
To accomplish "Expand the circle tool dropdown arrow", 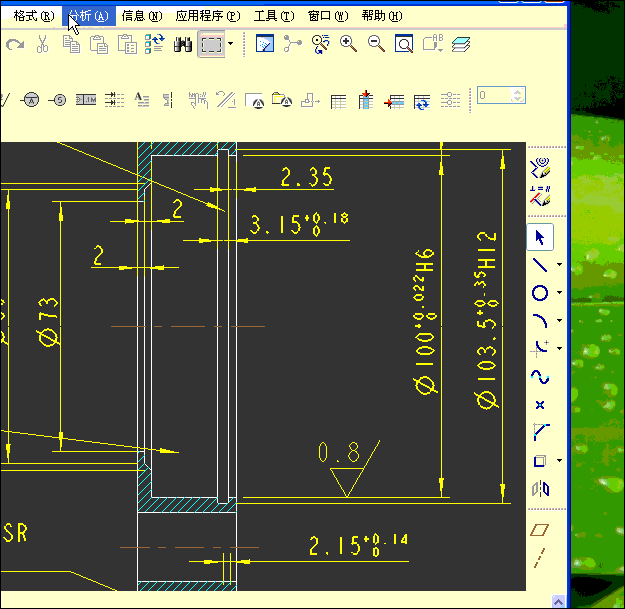I will tap(560, 293).
